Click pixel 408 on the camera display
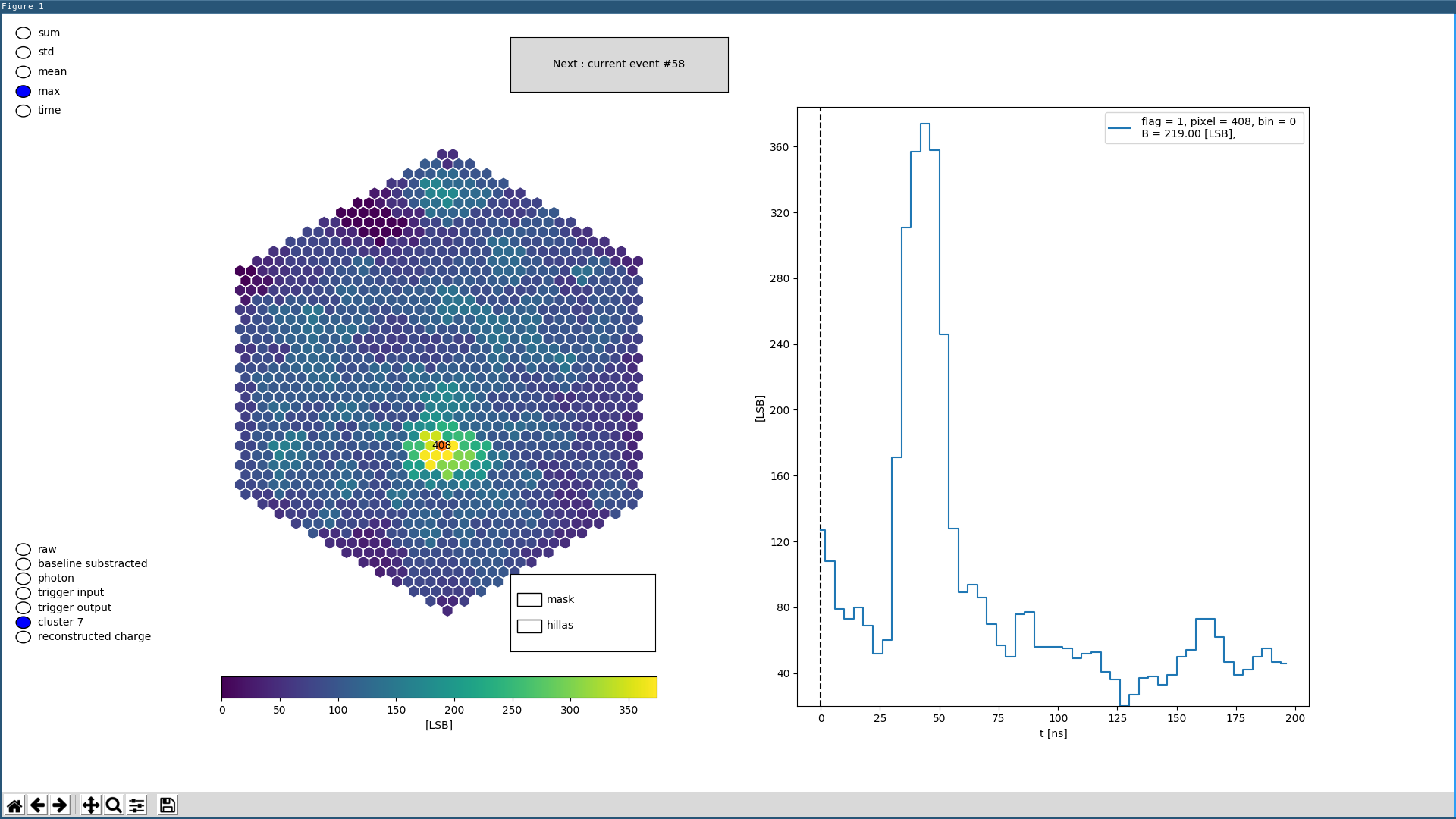The image size is (1456, 819). [441, 445]
